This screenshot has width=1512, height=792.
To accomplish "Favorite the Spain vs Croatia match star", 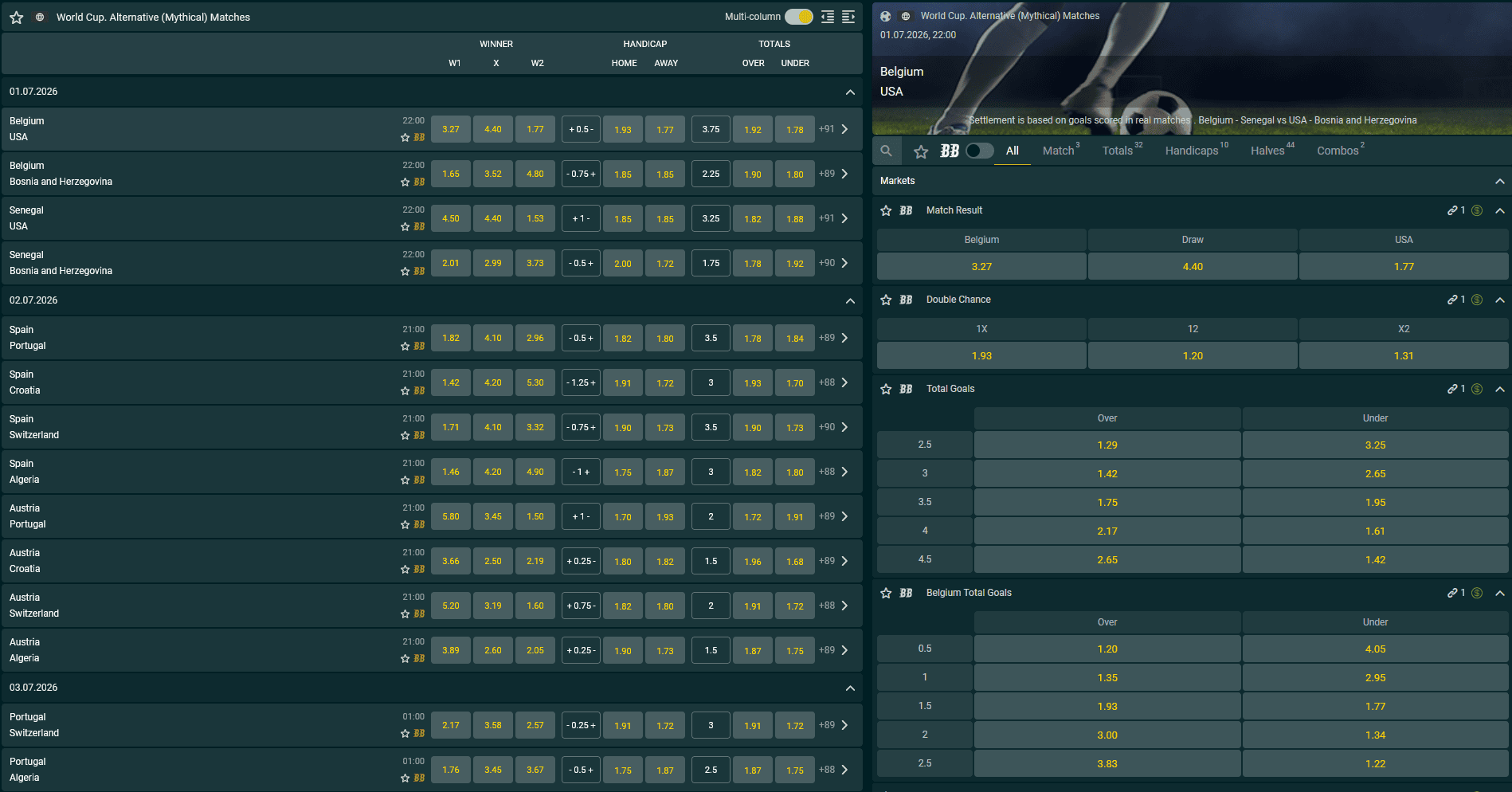I will [x=405, y=391].
